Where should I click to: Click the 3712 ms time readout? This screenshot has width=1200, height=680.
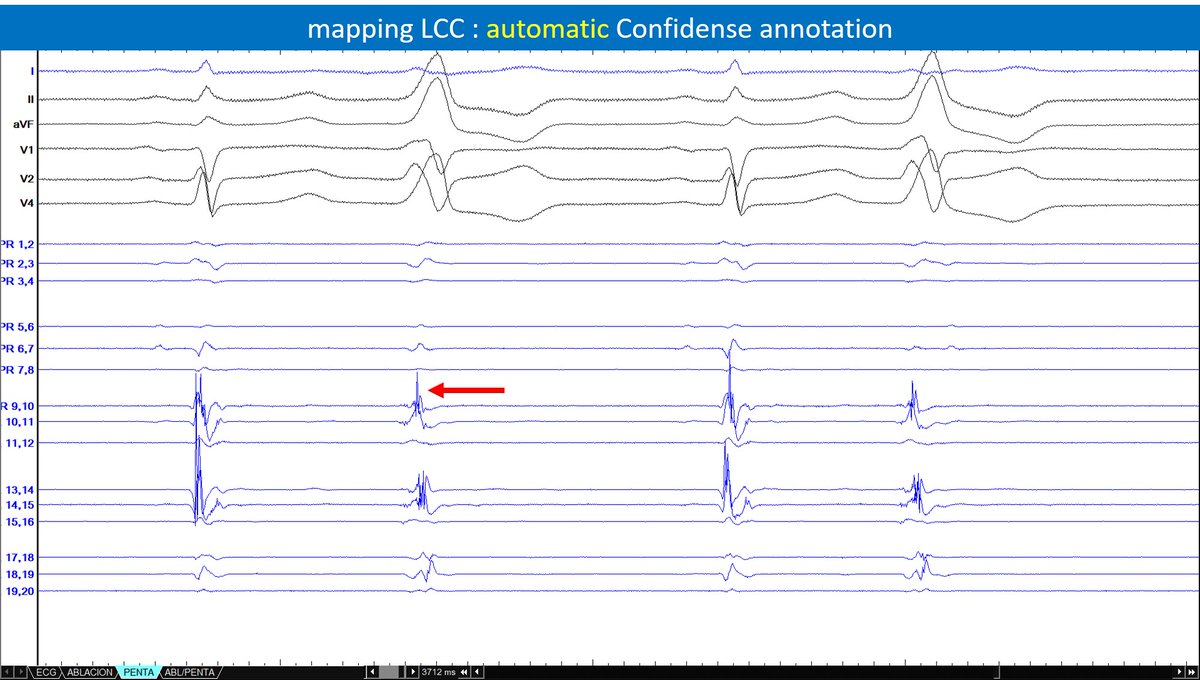438,672
